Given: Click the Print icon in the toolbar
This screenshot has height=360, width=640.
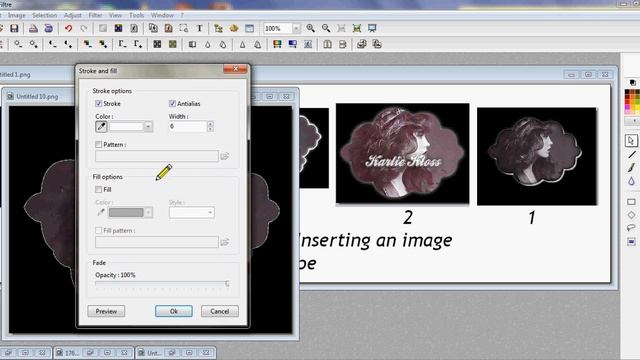Looking at the screenshot, I should [33, 28].
